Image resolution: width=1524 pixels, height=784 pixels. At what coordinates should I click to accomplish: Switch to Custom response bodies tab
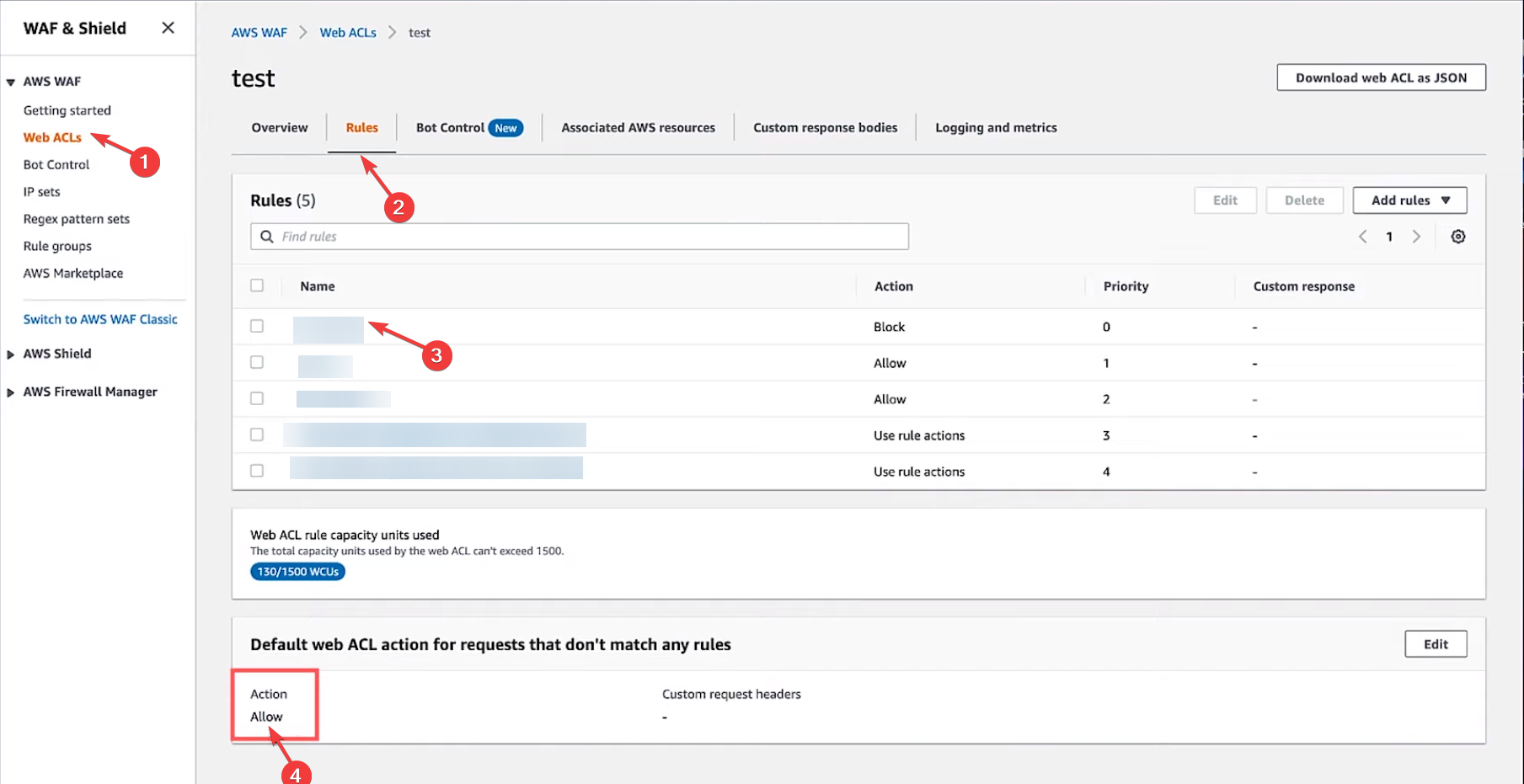[x=826, y=128]
